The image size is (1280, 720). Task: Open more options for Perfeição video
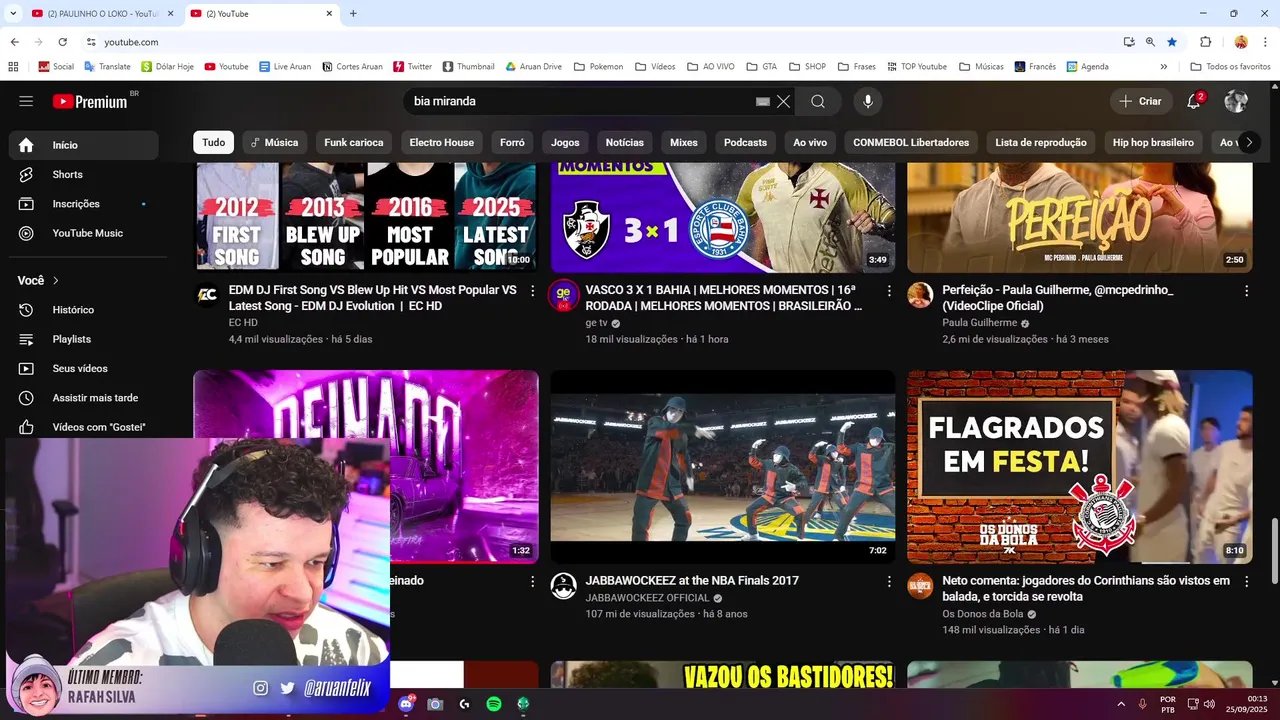(x=1246, y=291)
